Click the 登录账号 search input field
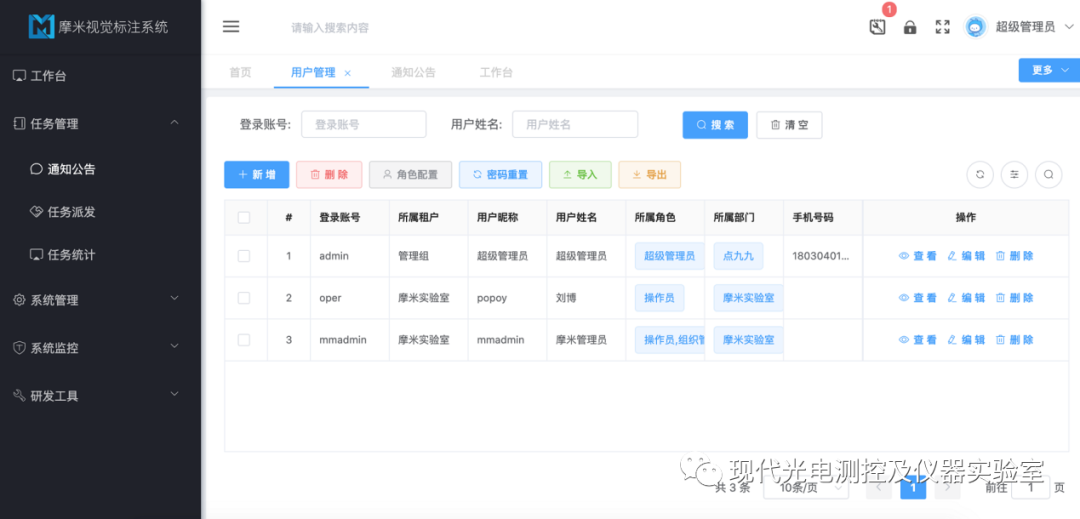This screenshot has height=519, width=1080. tap(364, 125)
